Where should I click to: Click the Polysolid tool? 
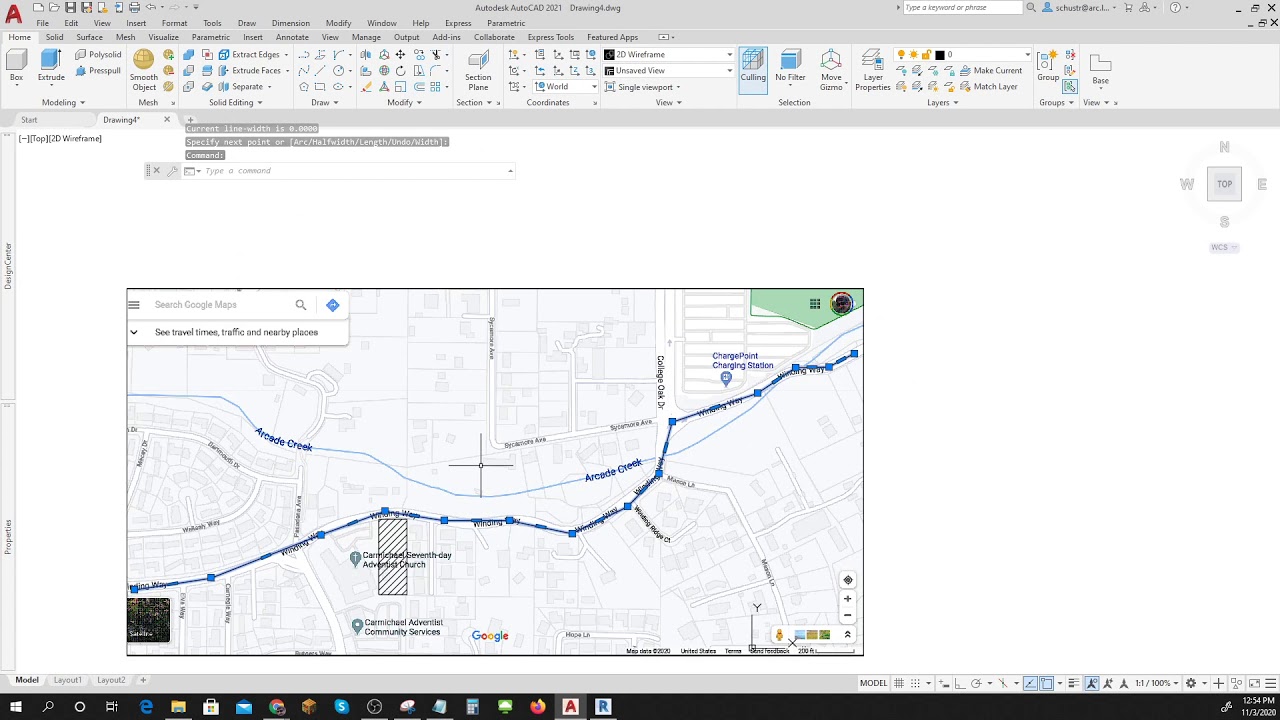point(98,55)
